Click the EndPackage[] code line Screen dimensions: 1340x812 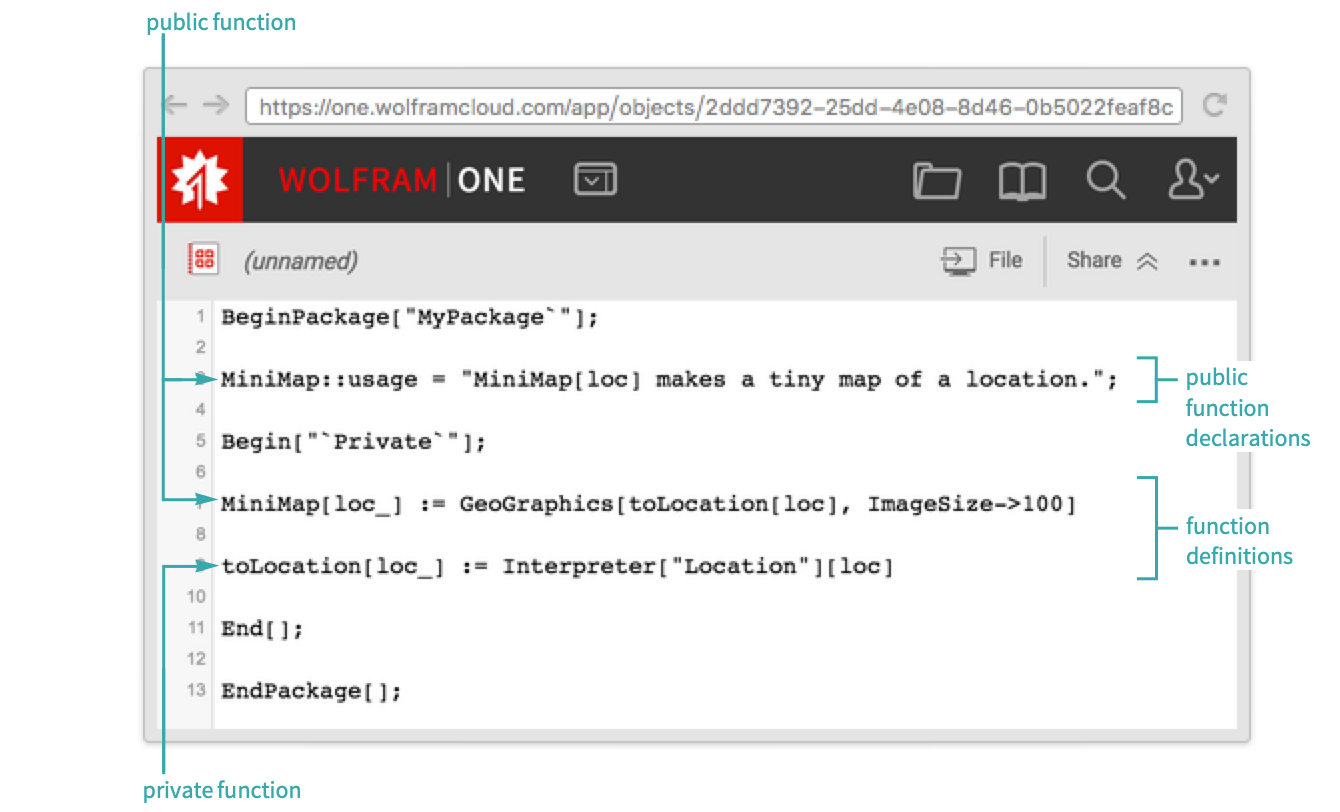pos(311,691)
